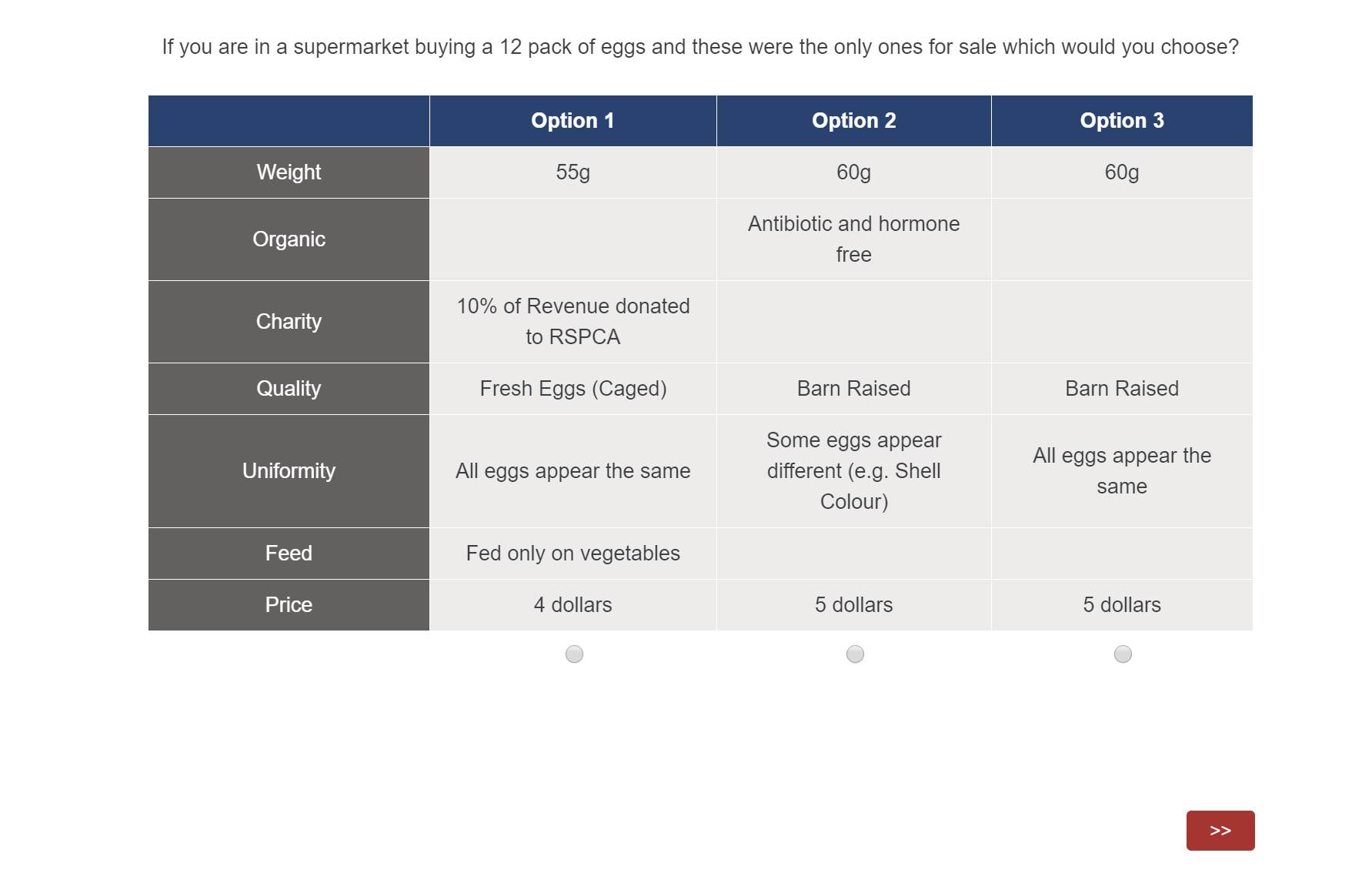Image resolution: width=1372 pixels, height=873 pixels.
Task: Click the Organic row label
Action: [x=289, y=239]
